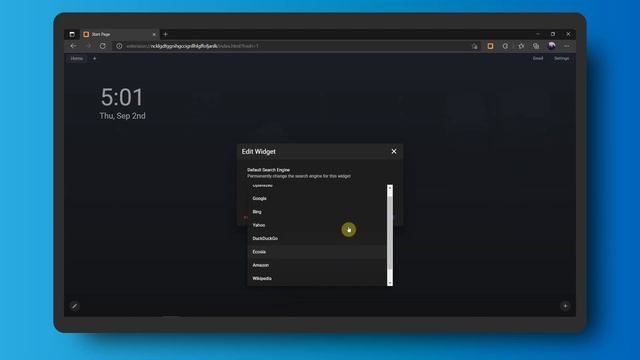This screenshot has width=640, height=360.
Task: Open the browser profile avatar
Action: (552, 46)
